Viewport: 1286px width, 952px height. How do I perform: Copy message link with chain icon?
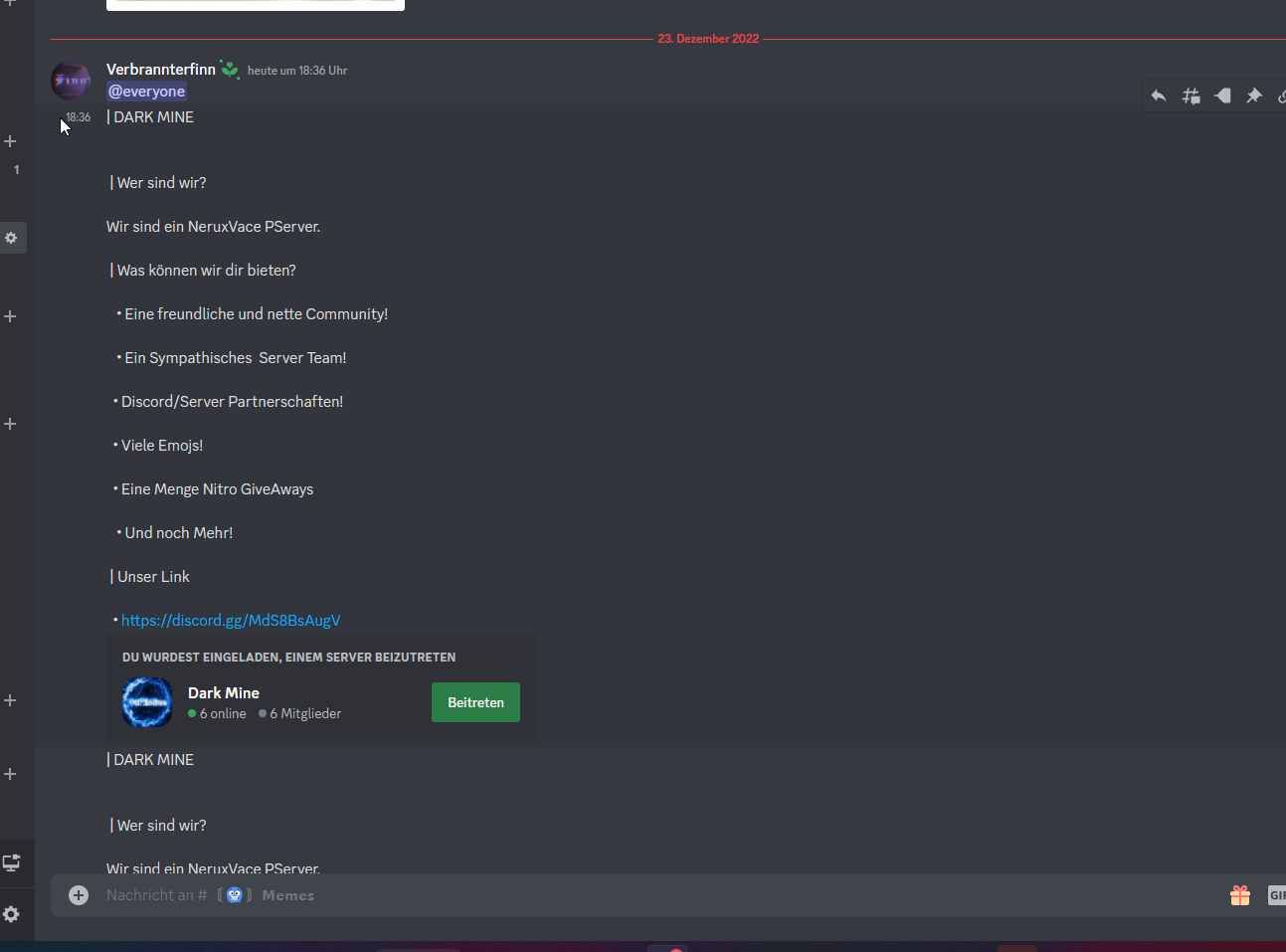1281,96
